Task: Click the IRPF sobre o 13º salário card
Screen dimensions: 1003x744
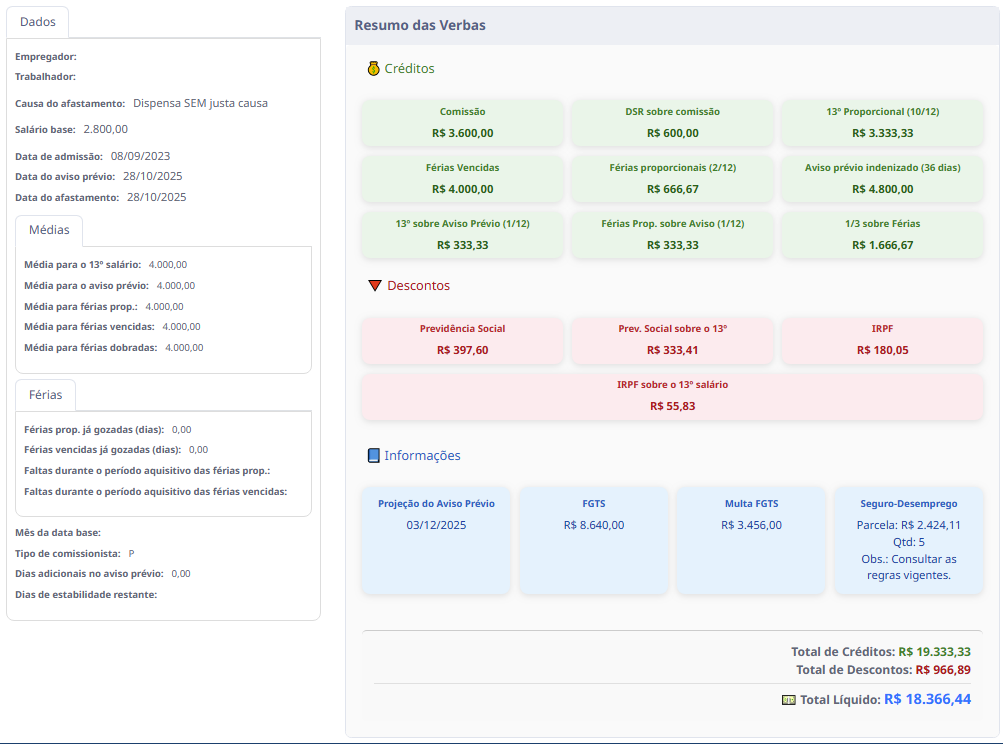Action: 672,396
